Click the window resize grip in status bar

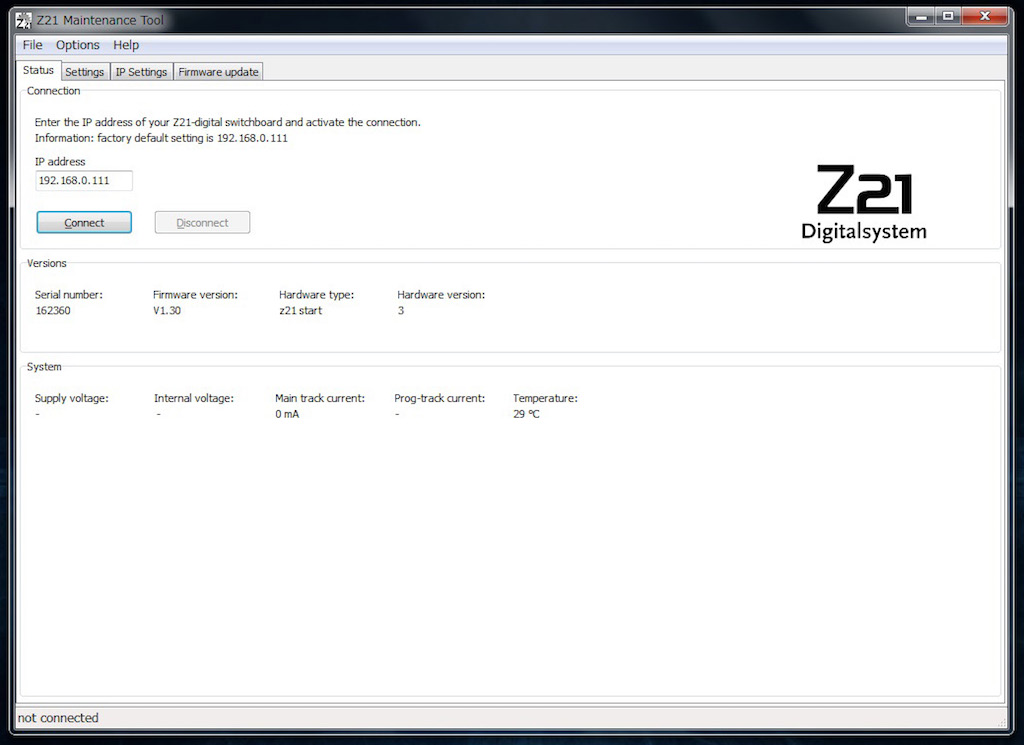point(1001,721)
